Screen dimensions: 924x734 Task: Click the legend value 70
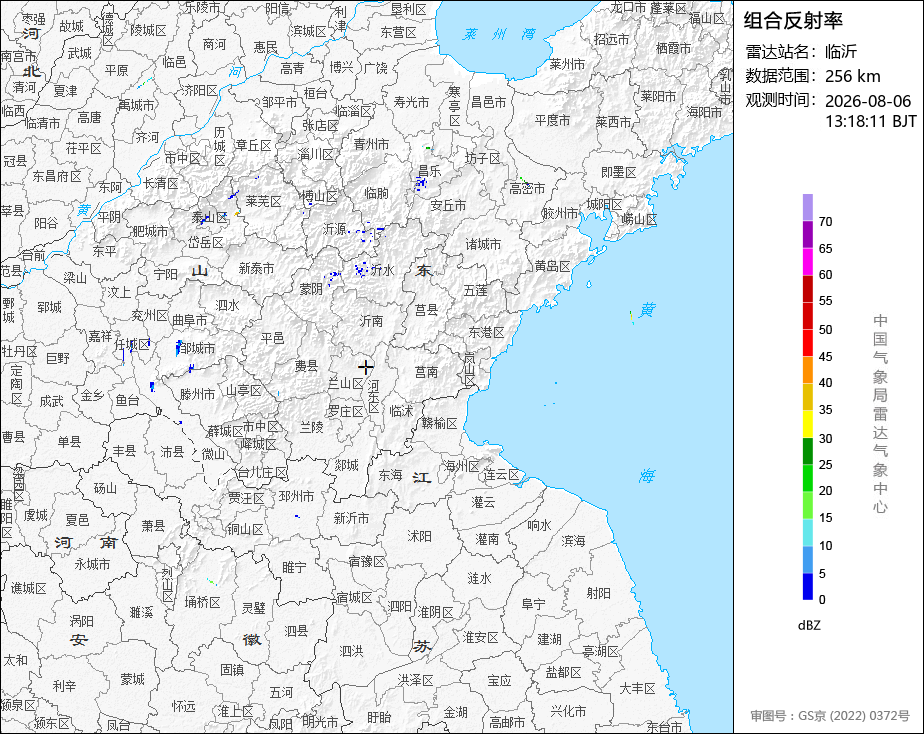point(826,222)
